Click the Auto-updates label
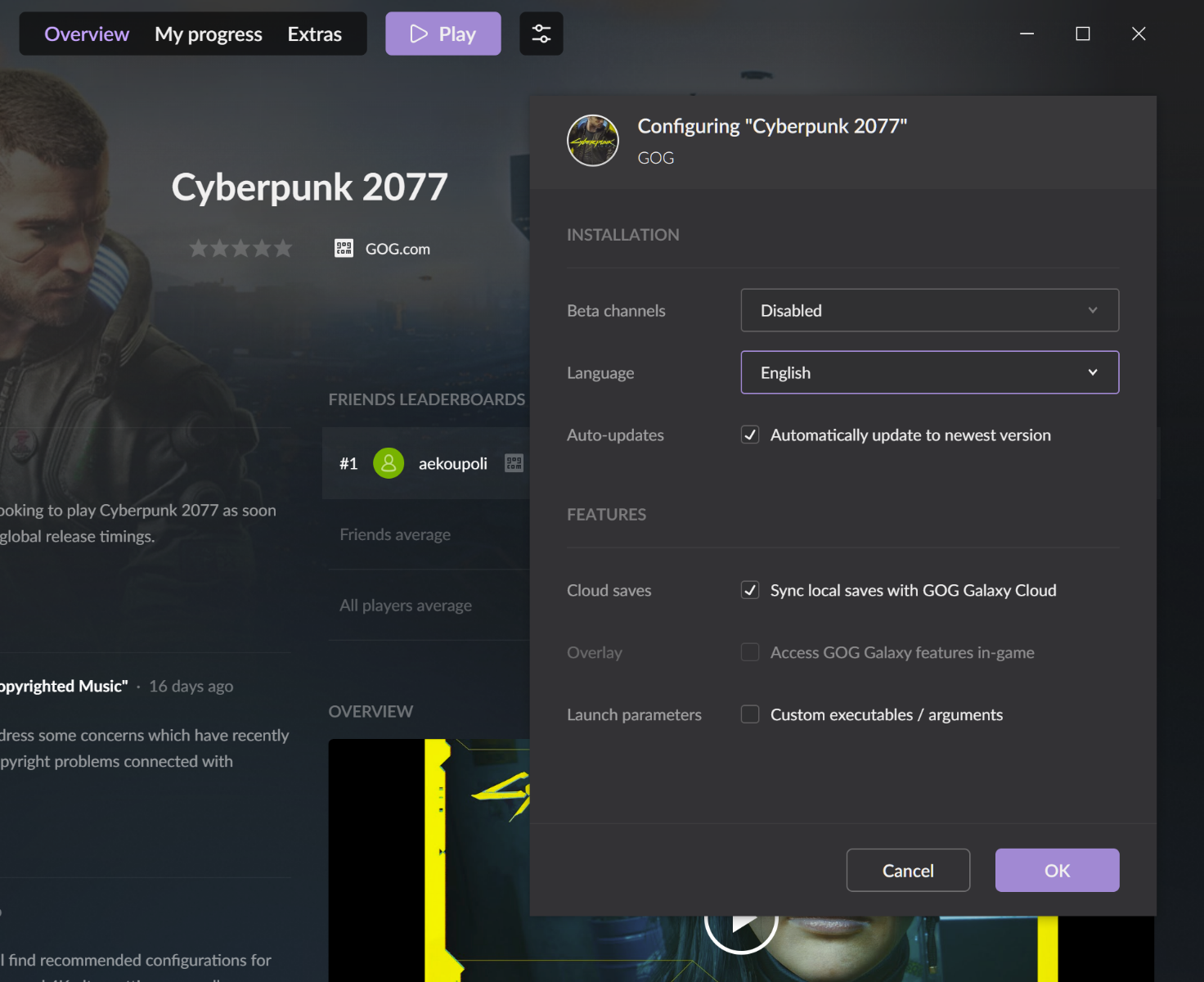Image resolution: width=1204 pixels, height=982 pixels. [615, 435]
